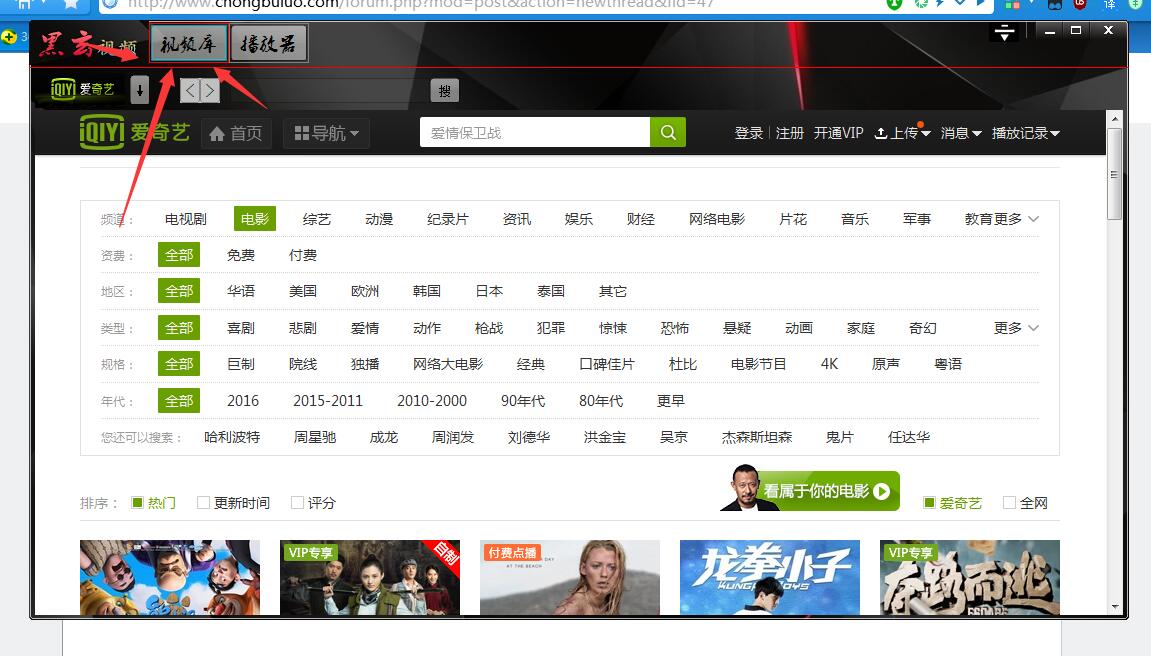Image resolution: width=1151 pixels, height=656 pixels.
Task: Click the 登录 login link
Action: (748, 133)
